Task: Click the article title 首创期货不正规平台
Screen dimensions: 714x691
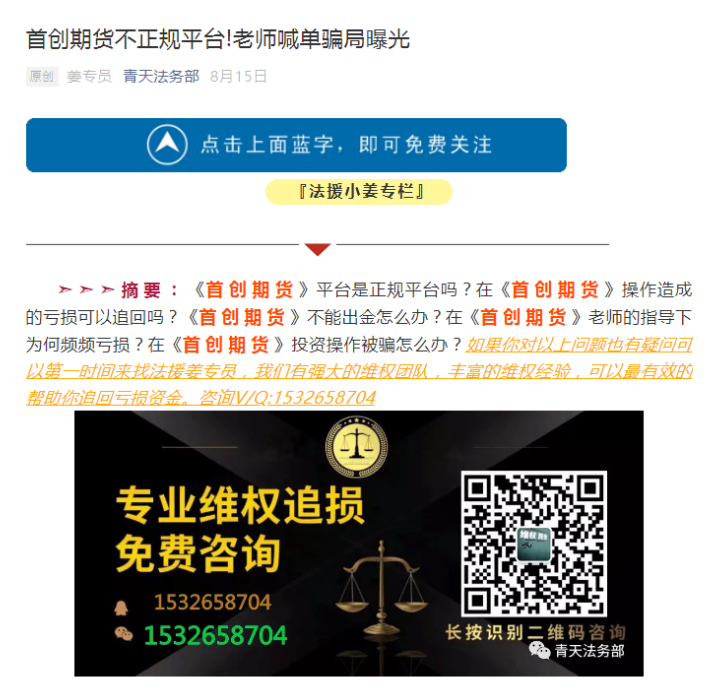Action: tap(218, 39)
